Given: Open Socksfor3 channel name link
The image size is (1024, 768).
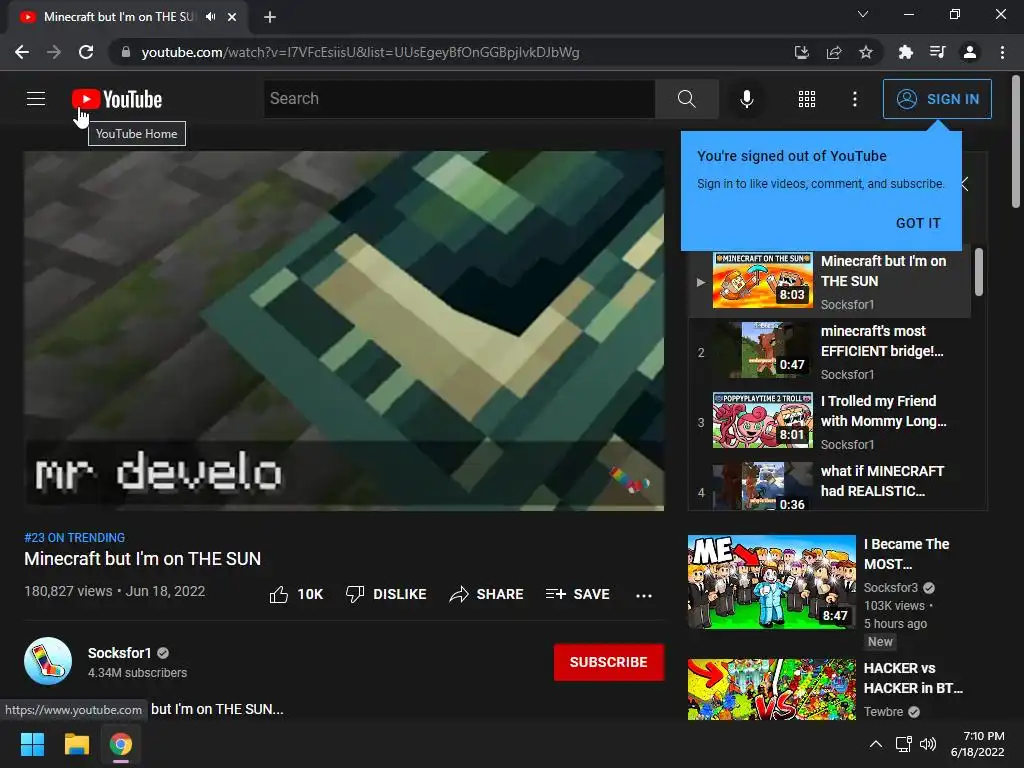Looking at the screenshot, I should tap(891, 588).
